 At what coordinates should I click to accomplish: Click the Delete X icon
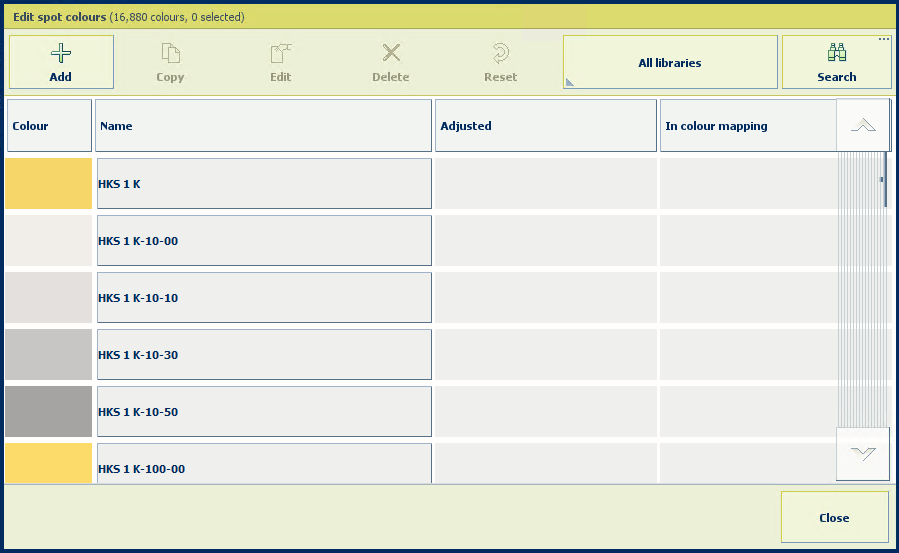tap(391, 54)
